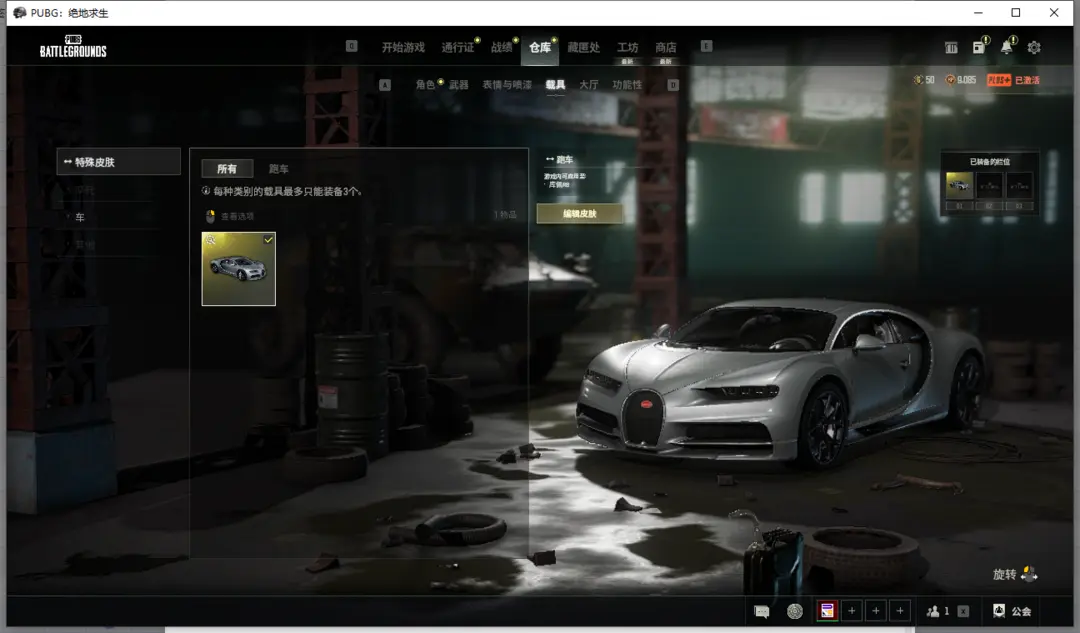1080x633 pixels.
Task: Click the E key icon right of 商店
Action: (x=706, y=46)
